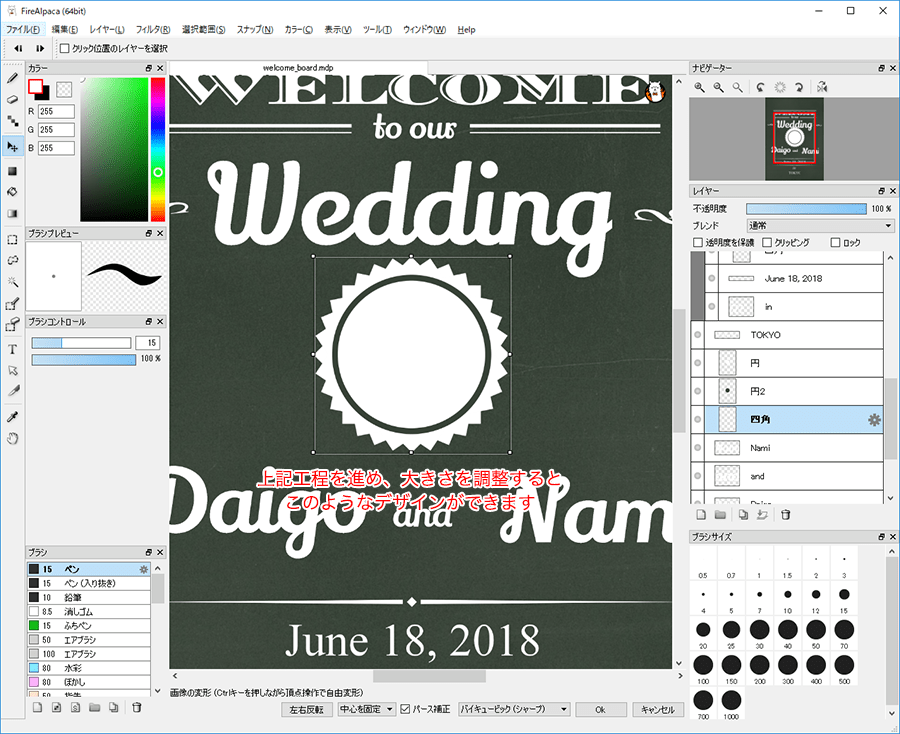Select the Text tool in the toolbar
Image resolution: width=900 pixels, height=734 pixels.
click(x=13, y=349)
